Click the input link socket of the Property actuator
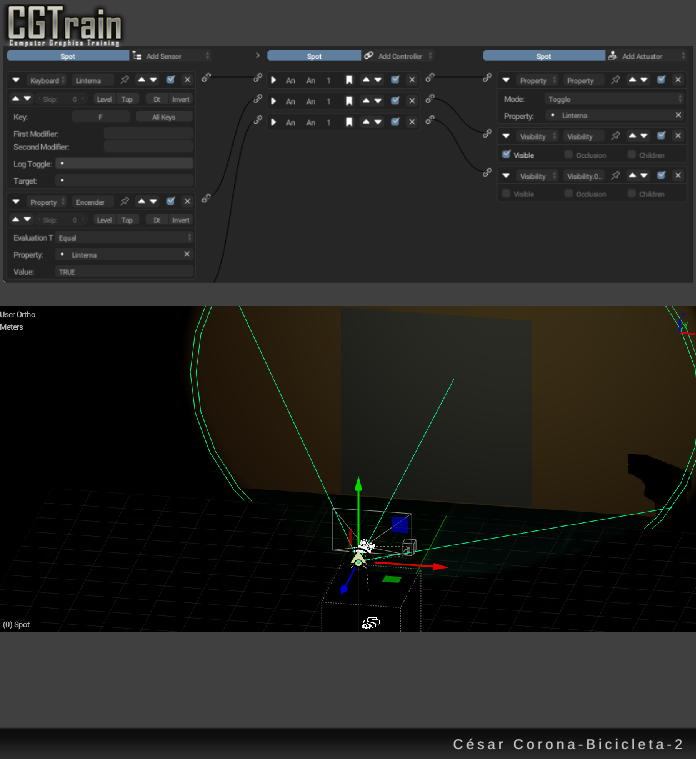The width and height of the screenshot is (696, 759). tap(488, 78)
